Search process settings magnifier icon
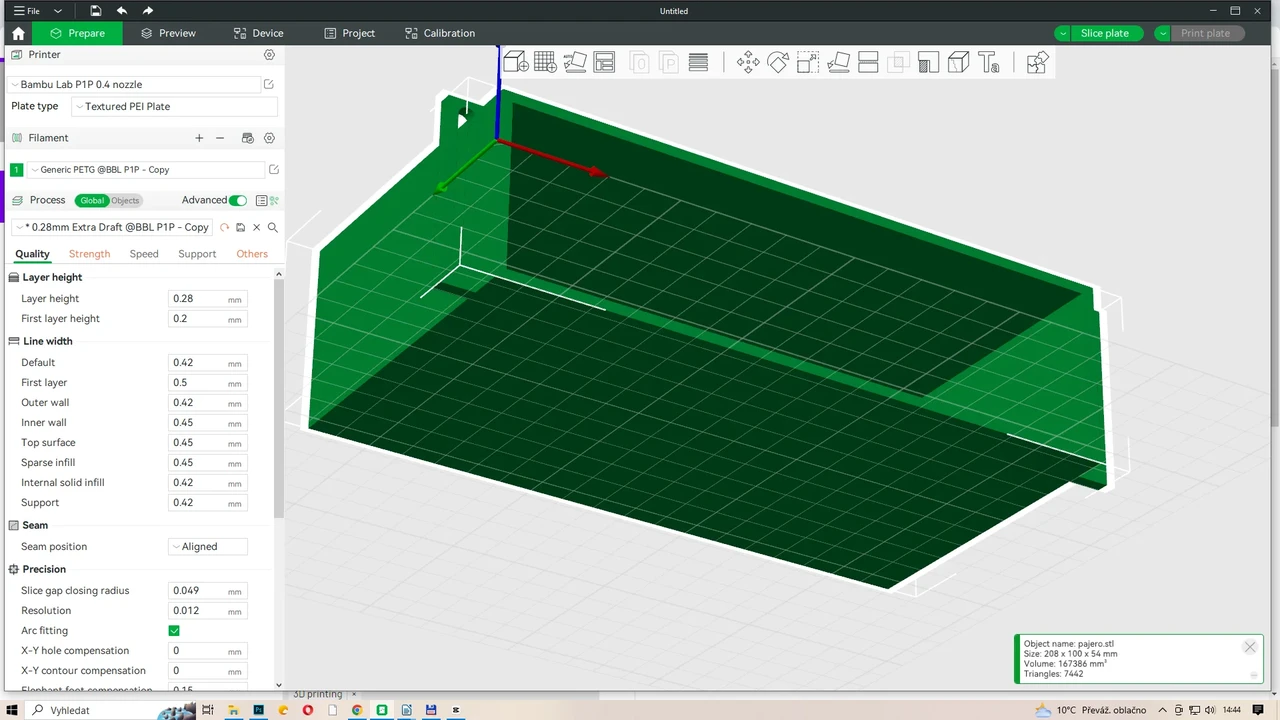1280x720 pixels. (x=272, y=227)
